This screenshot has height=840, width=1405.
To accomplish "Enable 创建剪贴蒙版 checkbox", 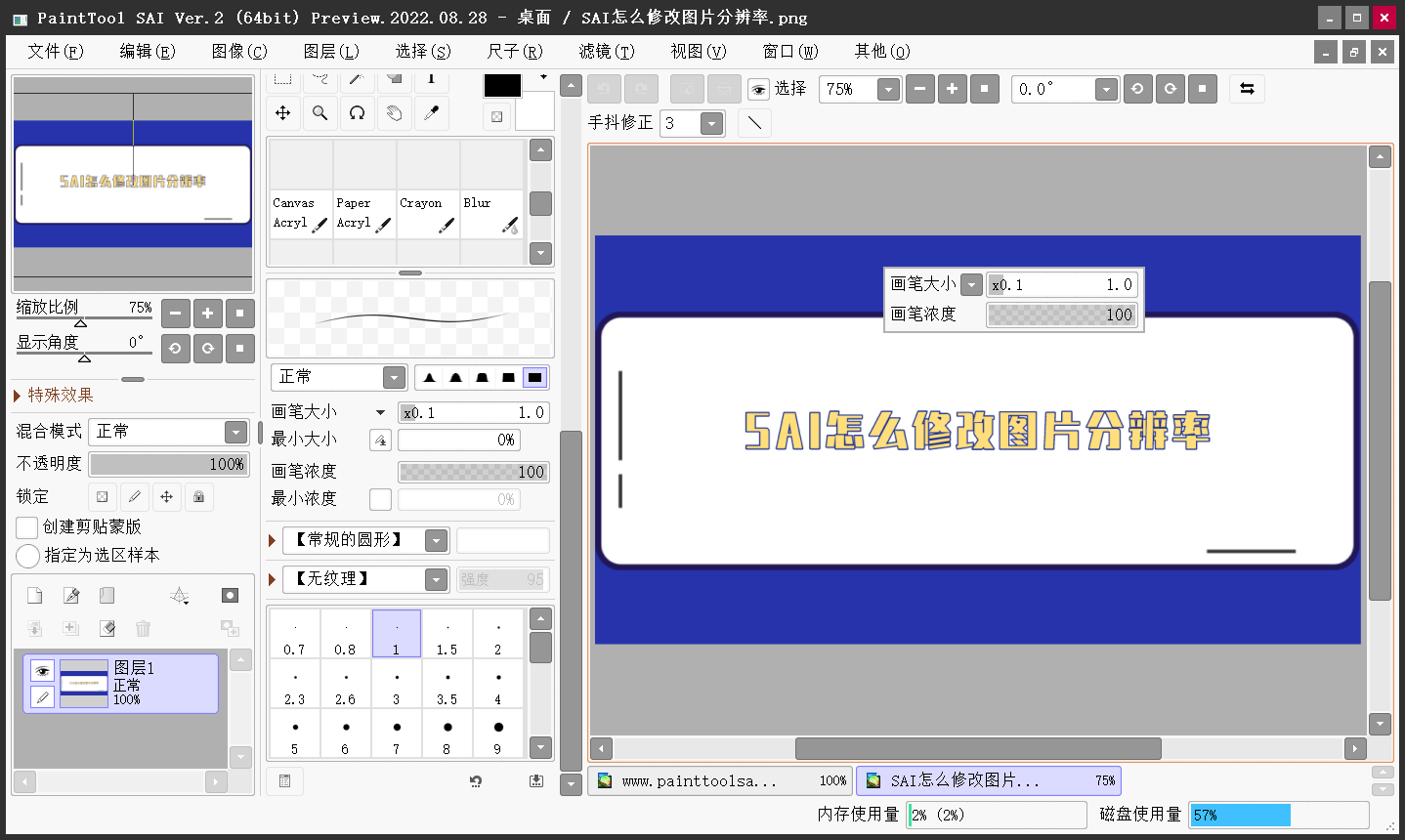I will [x=27, y=527].
